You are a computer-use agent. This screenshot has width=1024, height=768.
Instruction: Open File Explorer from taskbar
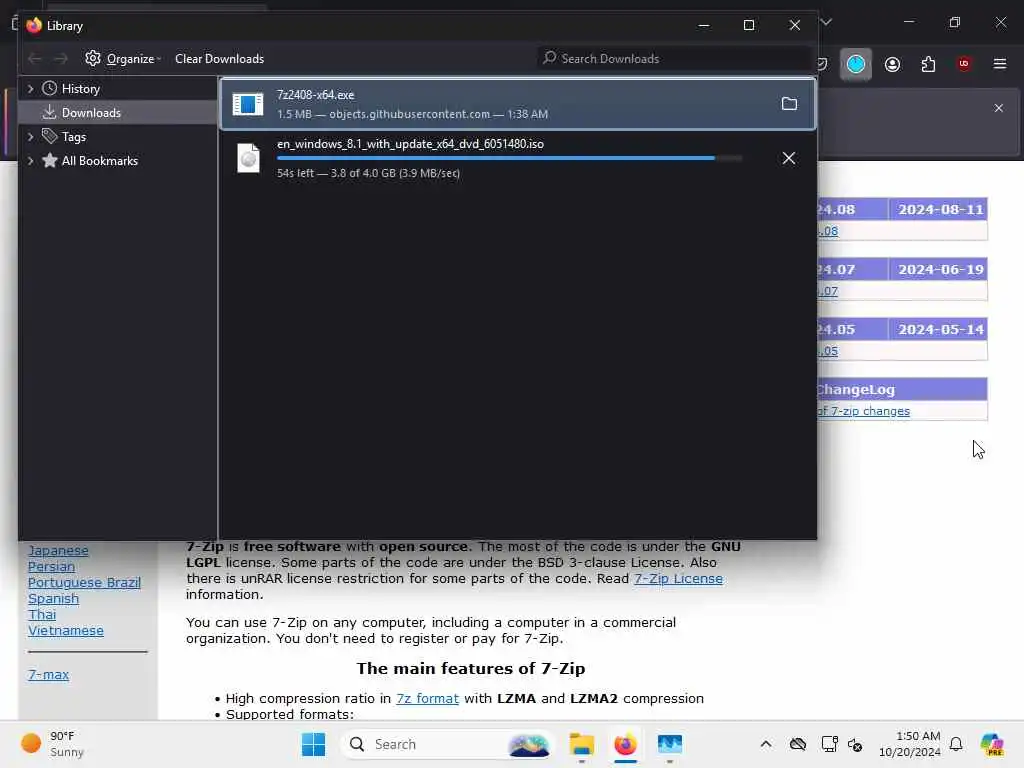[x=581, y=744]
